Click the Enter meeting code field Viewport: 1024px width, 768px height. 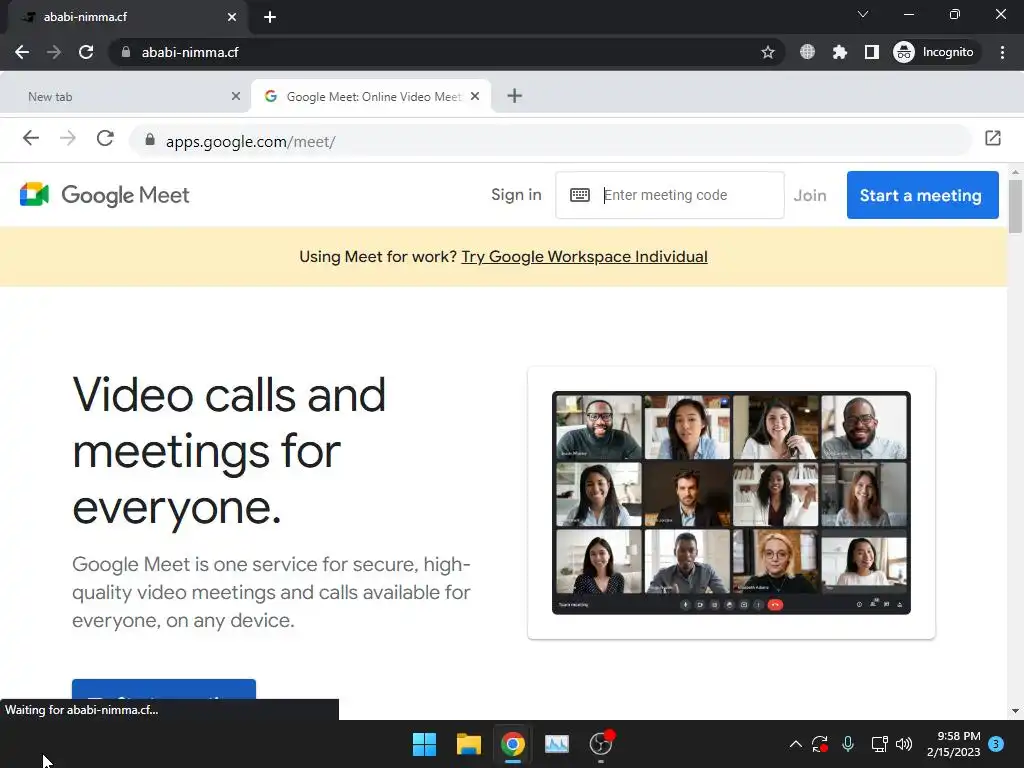point(670,195)
